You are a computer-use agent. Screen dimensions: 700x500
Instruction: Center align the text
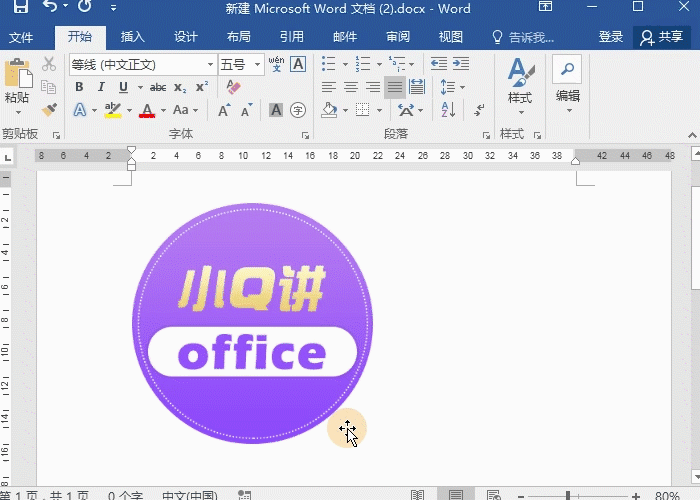point(351,87)
